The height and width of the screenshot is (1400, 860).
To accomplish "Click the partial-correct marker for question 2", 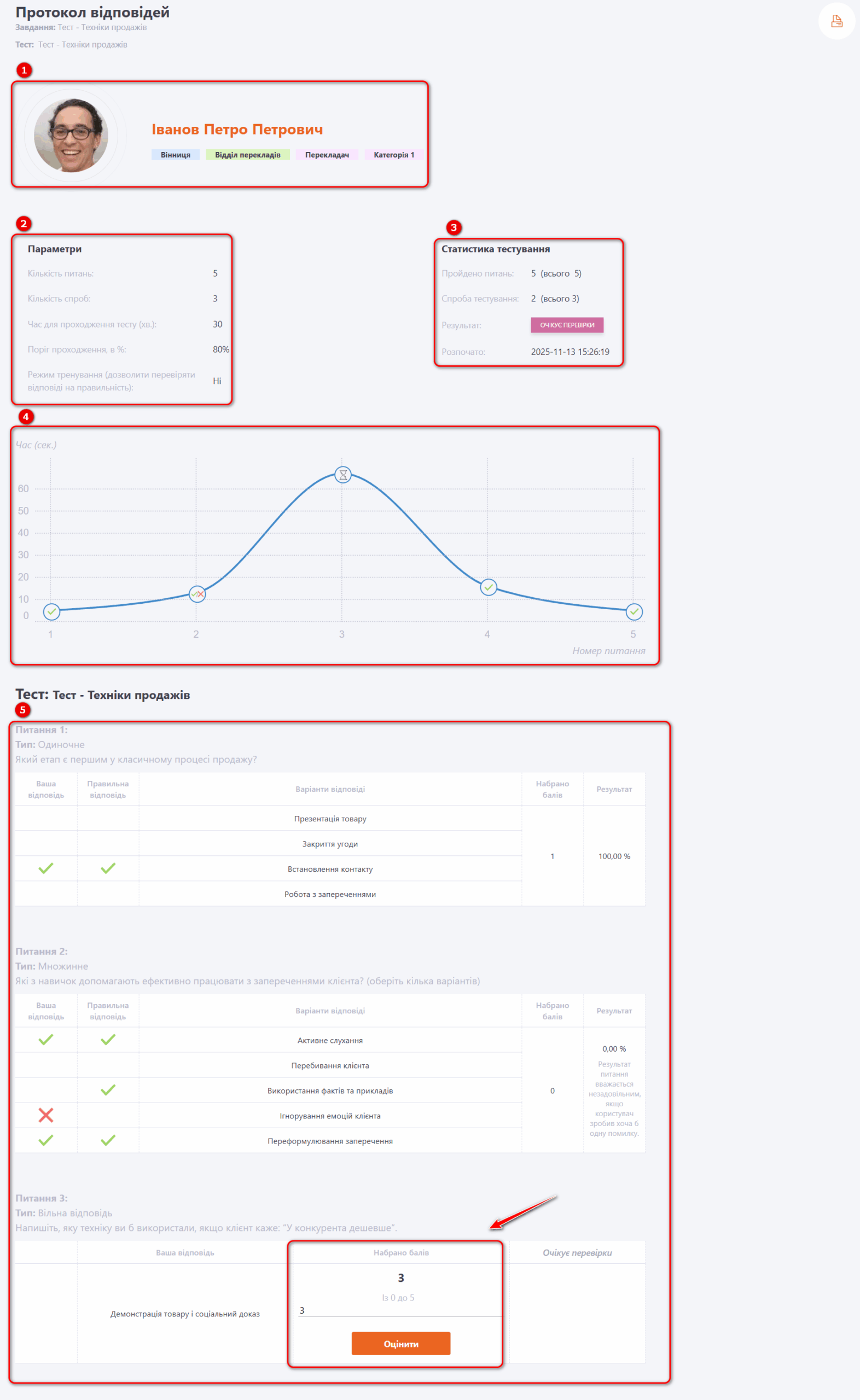I will (197, 594).
